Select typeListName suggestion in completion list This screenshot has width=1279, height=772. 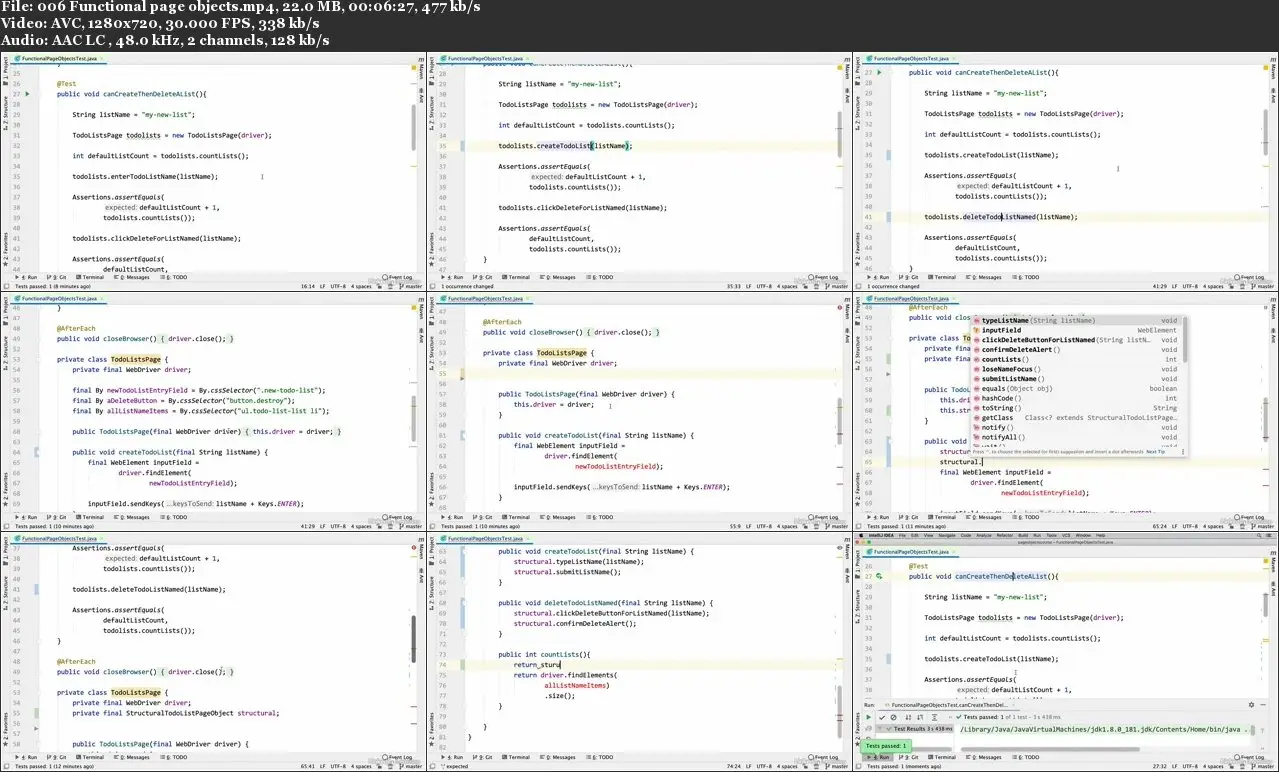(x=1005, y=321)
